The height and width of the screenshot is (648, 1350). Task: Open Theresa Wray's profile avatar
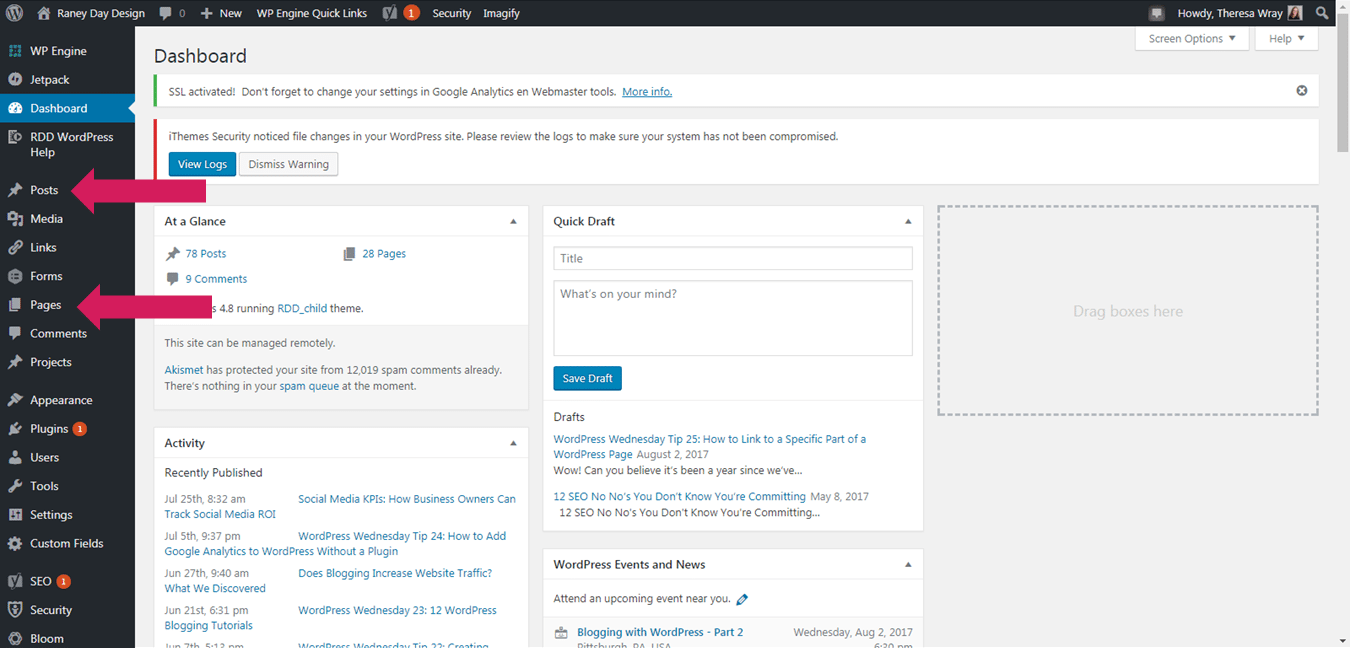tap(1295, 13)
